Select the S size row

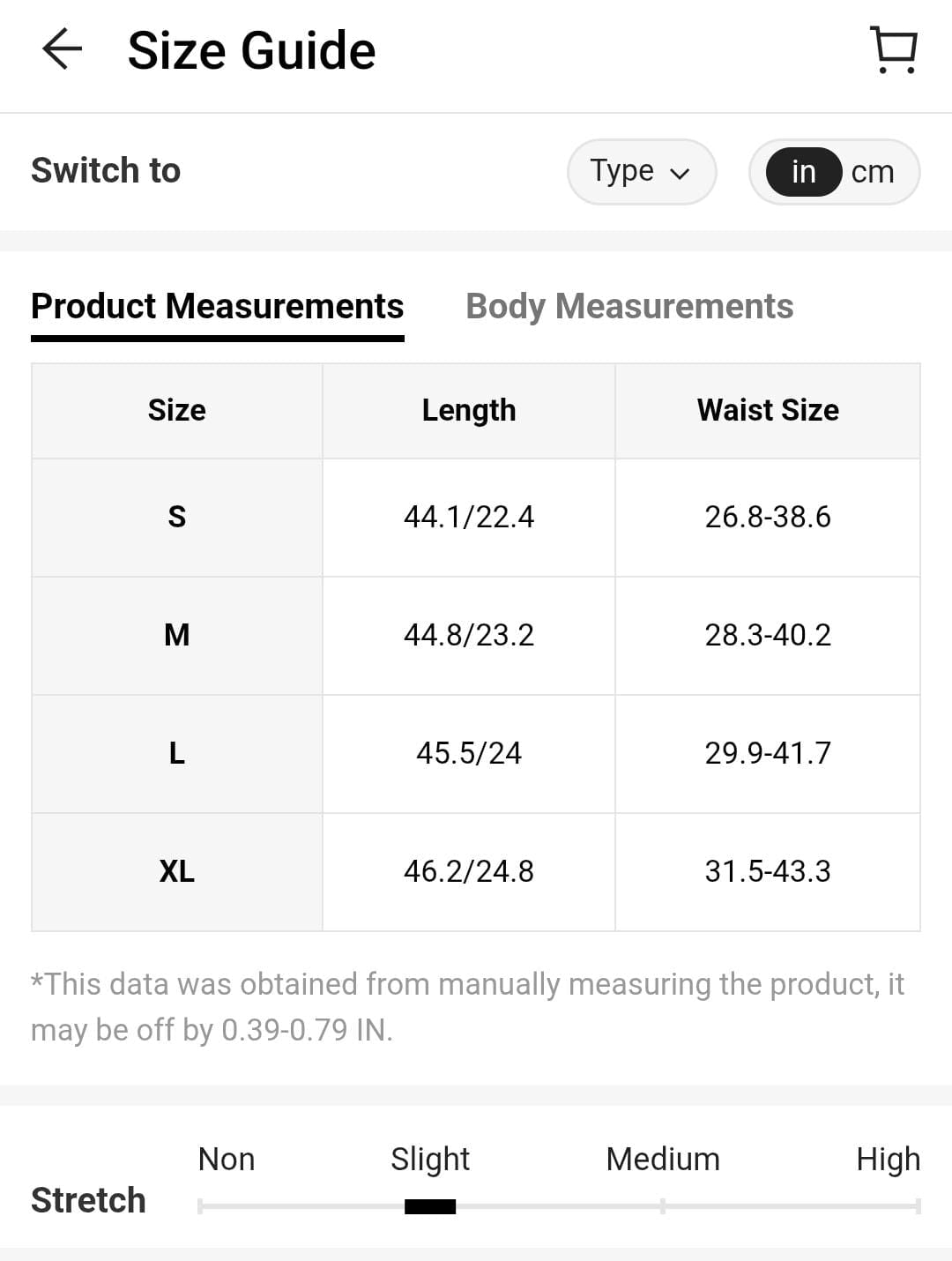(177, 517)
